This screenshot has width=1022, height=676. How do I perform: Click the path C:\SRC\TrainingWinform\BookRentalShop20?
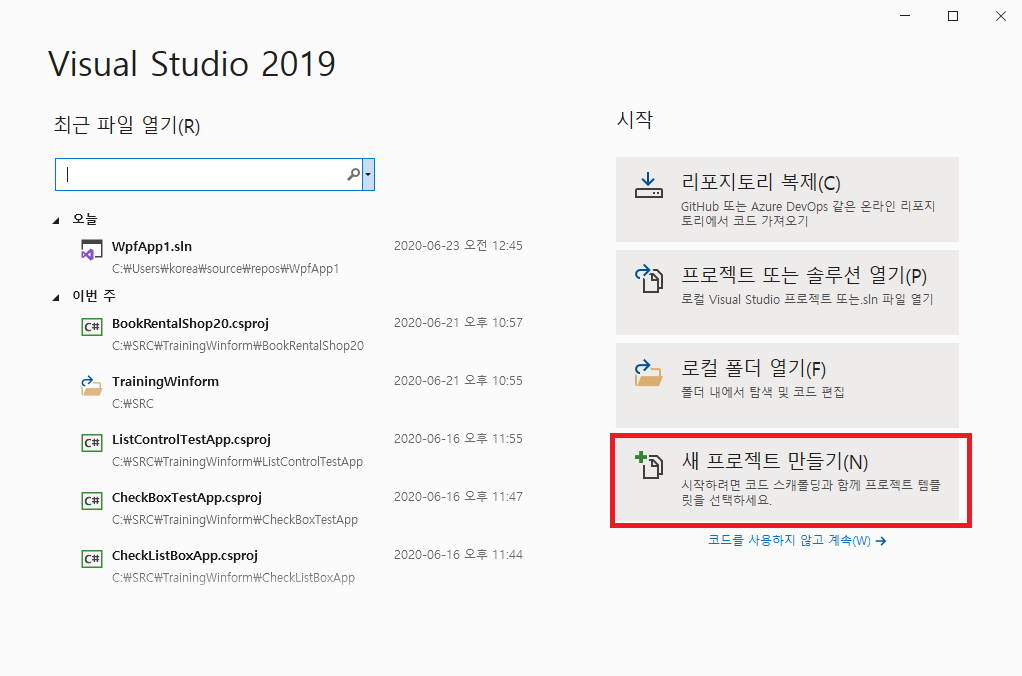[x=238, y=345]
